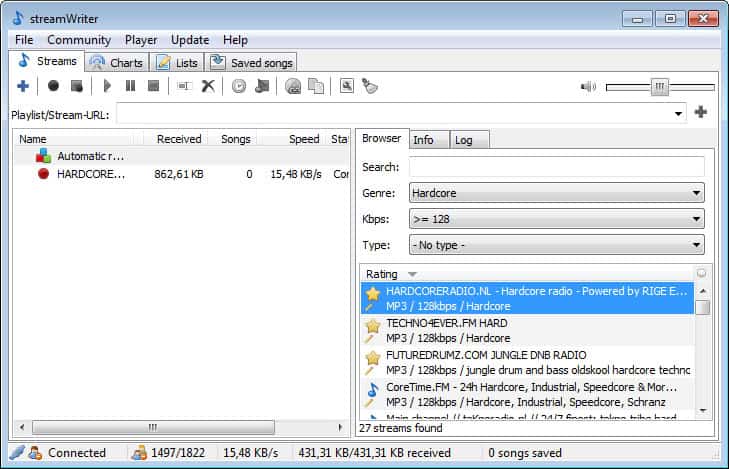The width and height of the screenshot is (729, 469).
Task: Switch to the Saved songs tab
Action: click(x=251, y=63)
